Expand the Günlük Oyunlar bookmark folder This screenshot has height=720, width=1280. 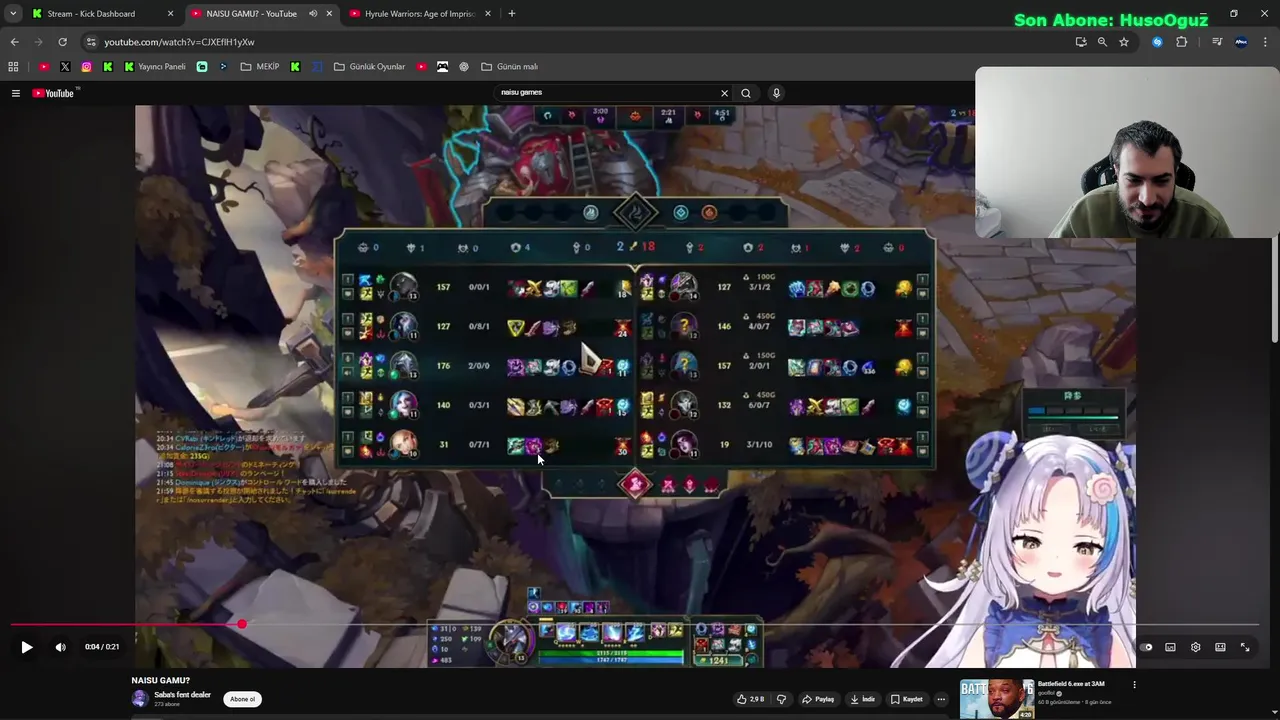point(370,67)
